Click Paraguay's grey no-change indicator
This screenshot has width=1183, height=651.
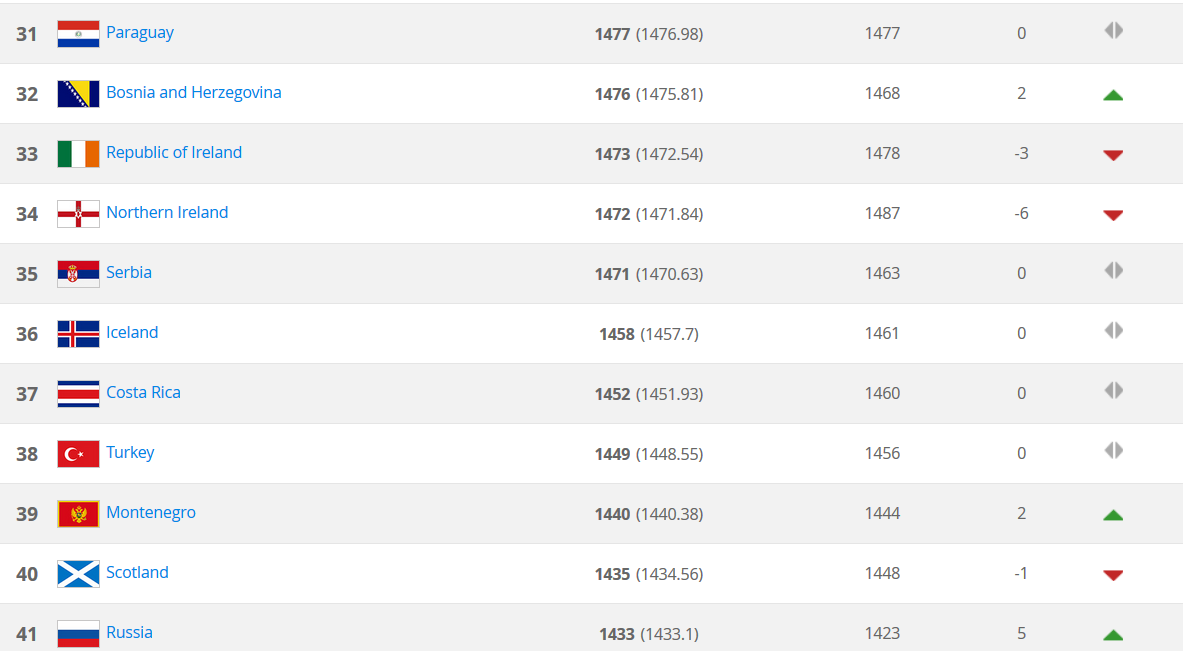1113,31
